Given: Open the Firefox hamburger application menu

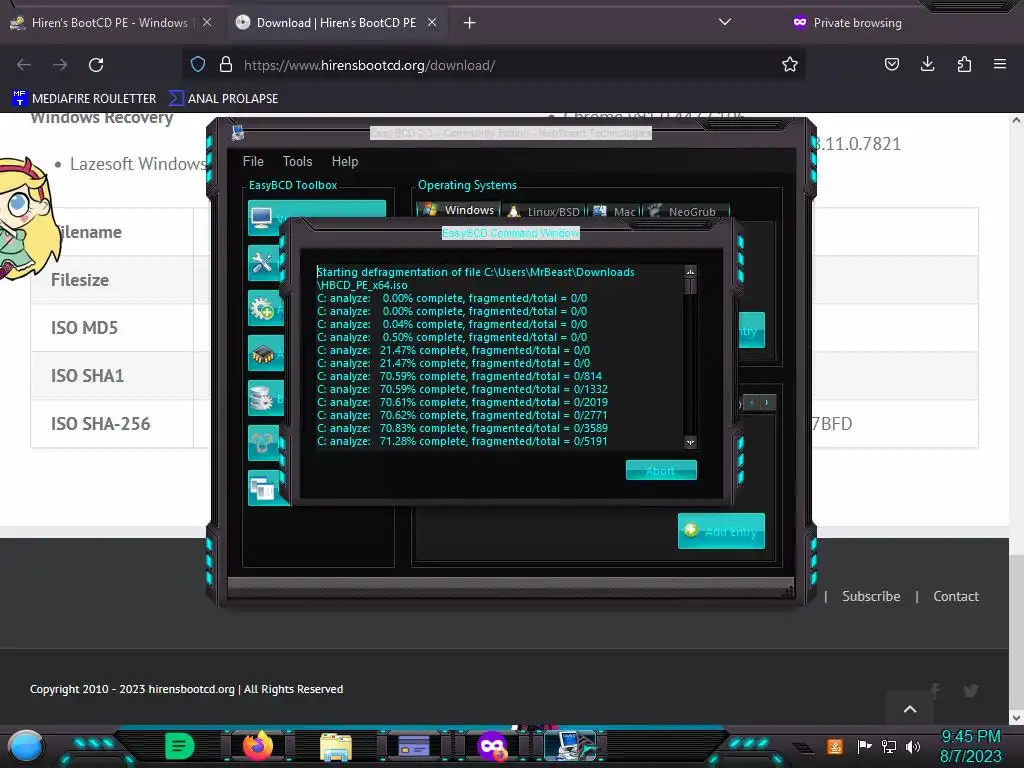Looking at the screenshot, I should point(1000,64).
